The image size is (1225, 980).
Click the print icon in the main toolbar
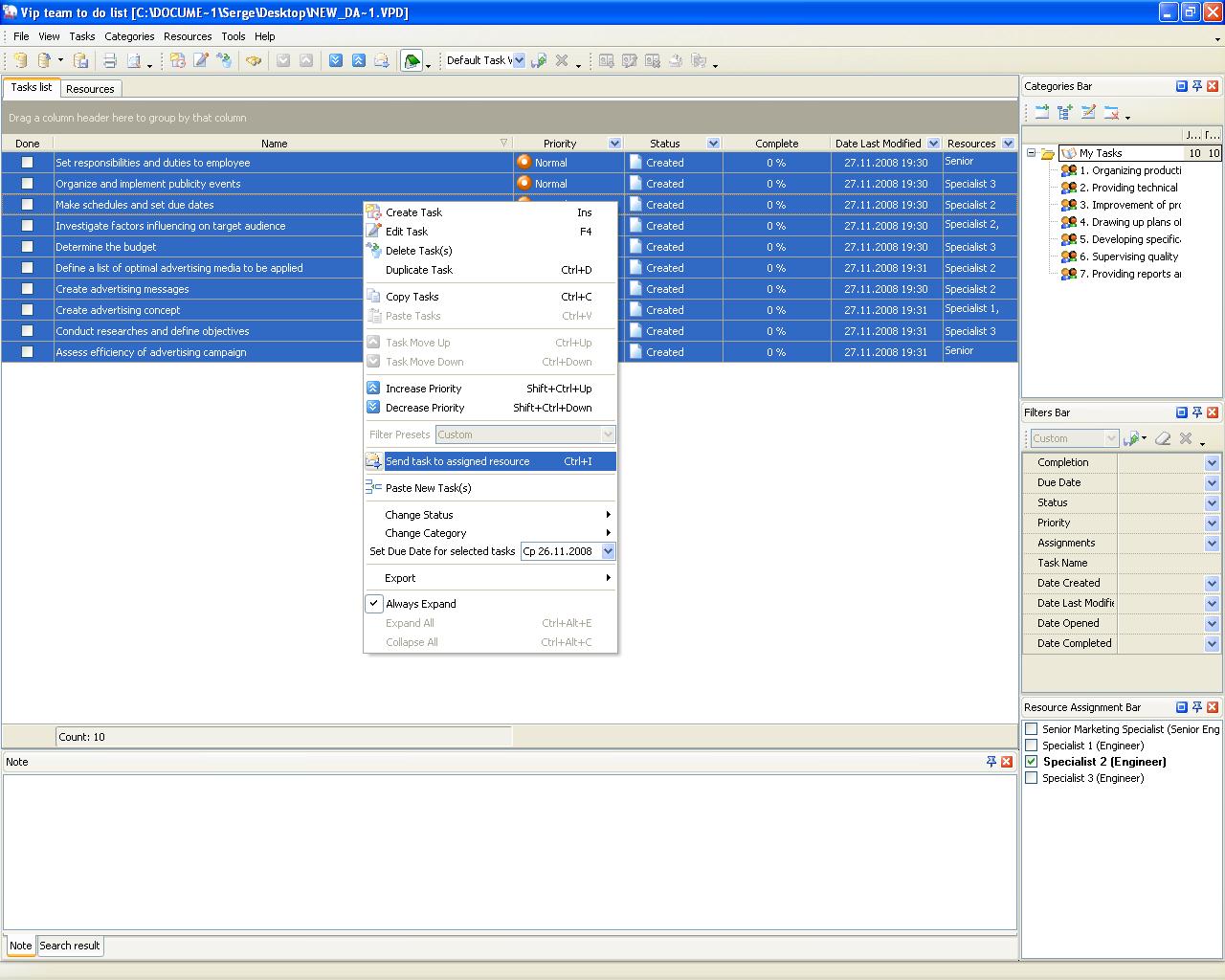[110, 61]
